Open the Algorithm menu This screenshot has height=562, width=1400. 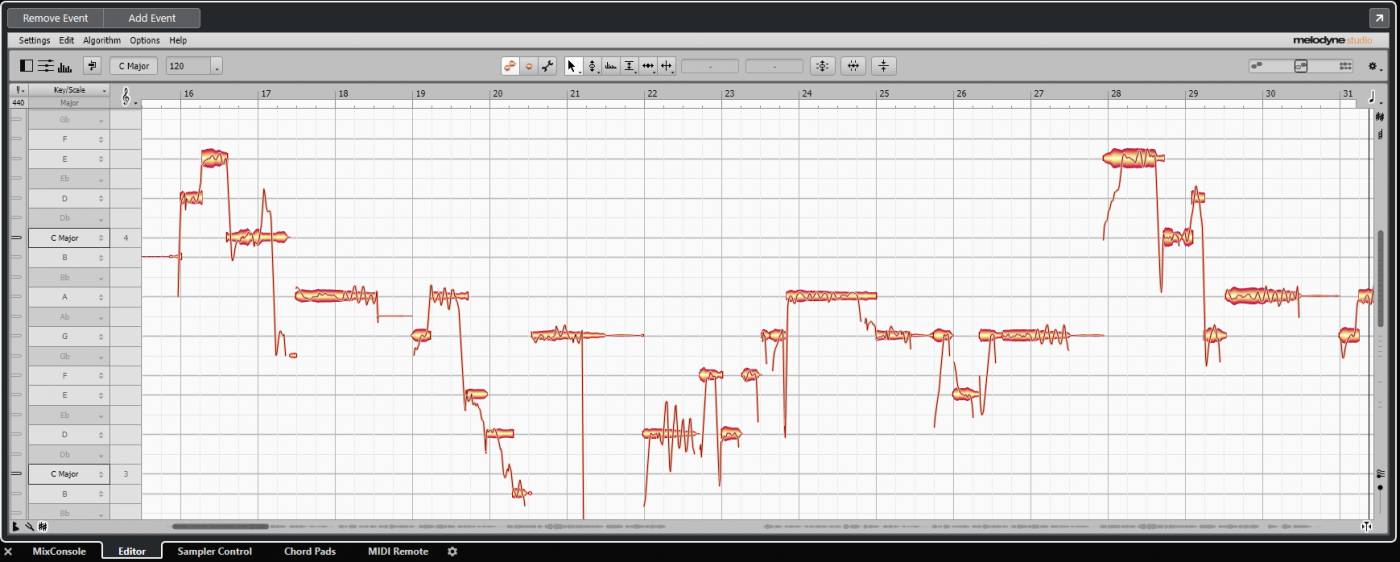(102, 40)
